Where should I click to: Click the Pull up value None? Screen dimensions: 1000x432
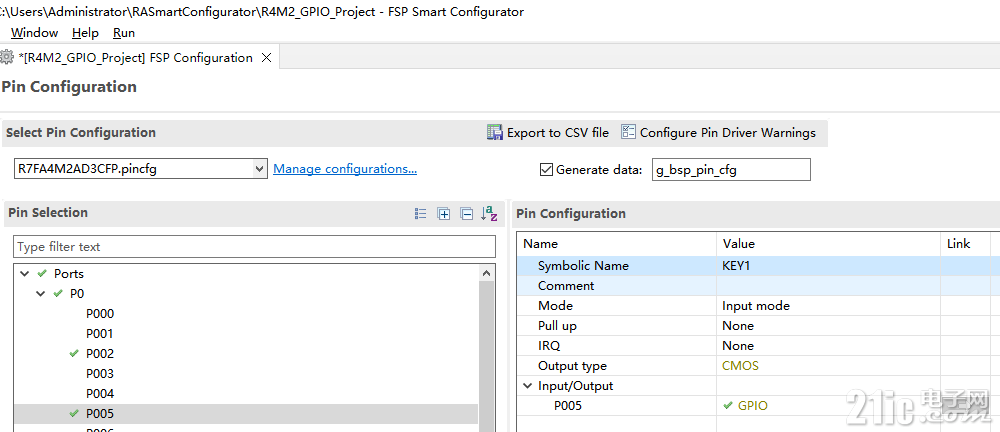tap(828, 325)
